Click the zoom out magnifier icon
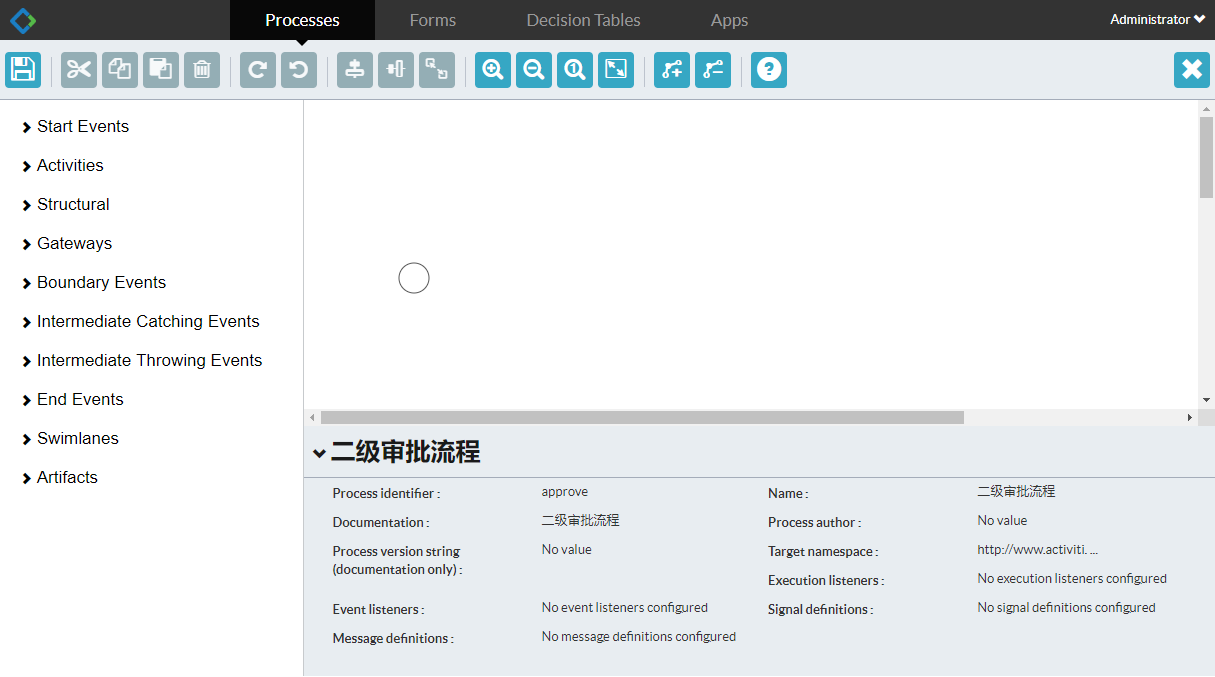Viewport: 1215px width, 677px height. point(534,70)
